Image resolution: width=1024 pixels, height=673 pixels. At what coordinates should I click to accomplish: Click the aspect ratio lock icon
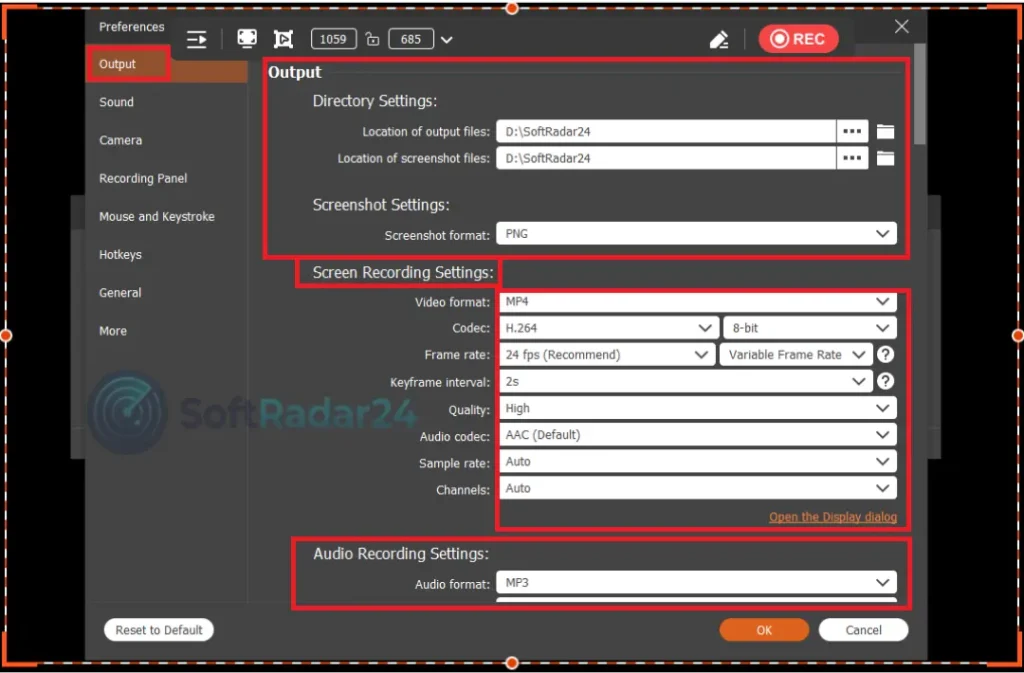pos(371,39)
